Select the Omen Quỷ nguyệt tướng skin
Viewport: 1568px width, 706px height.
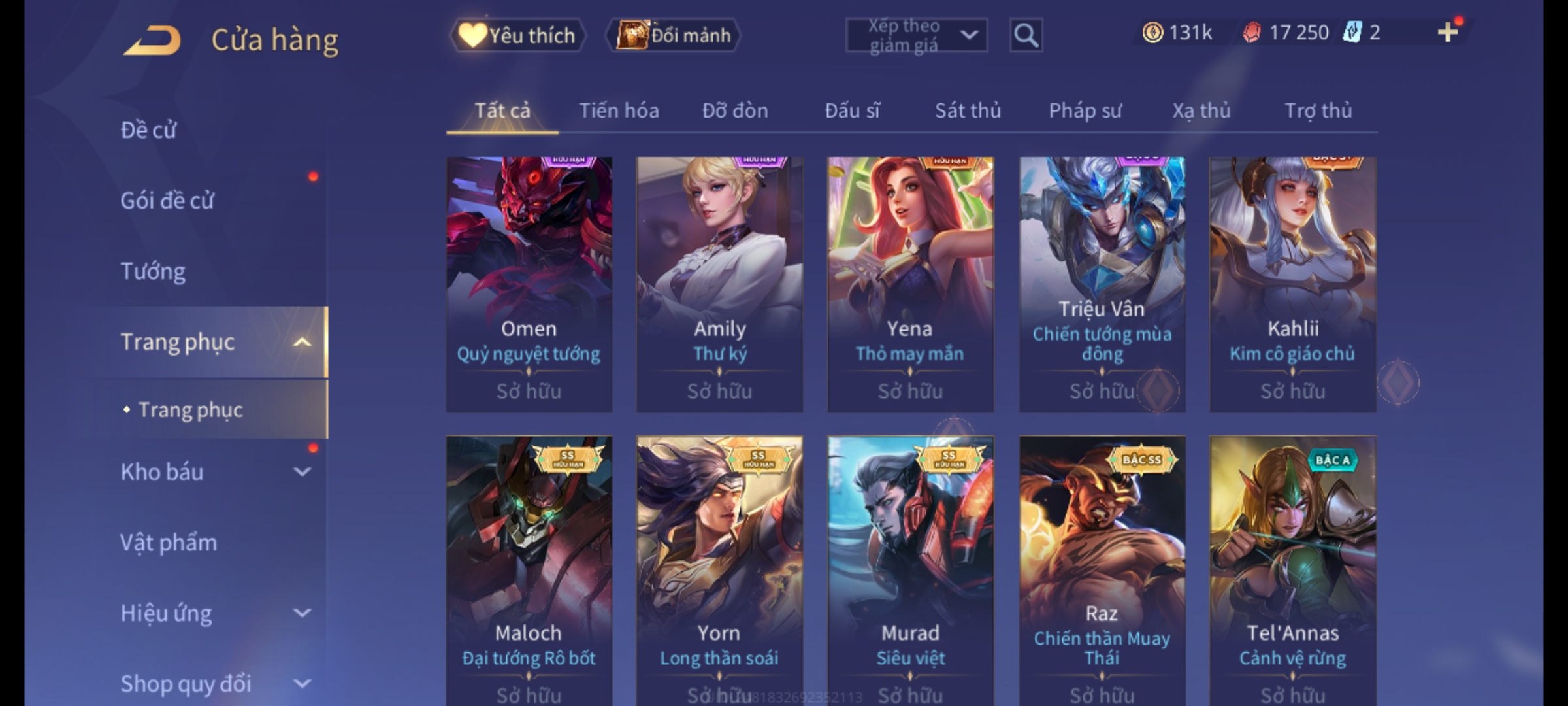tap(529, 284)
